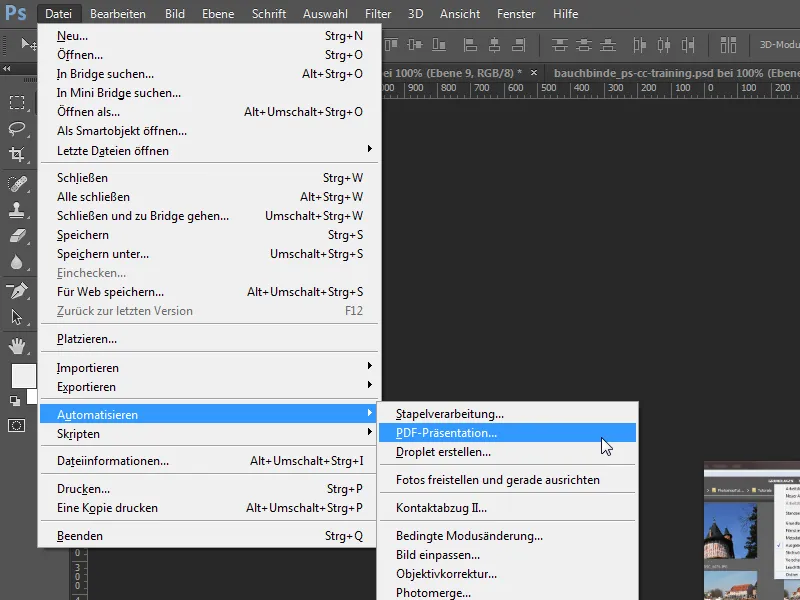
Task: Open the Bearbeiten menu
Action: tap(118, 14)
